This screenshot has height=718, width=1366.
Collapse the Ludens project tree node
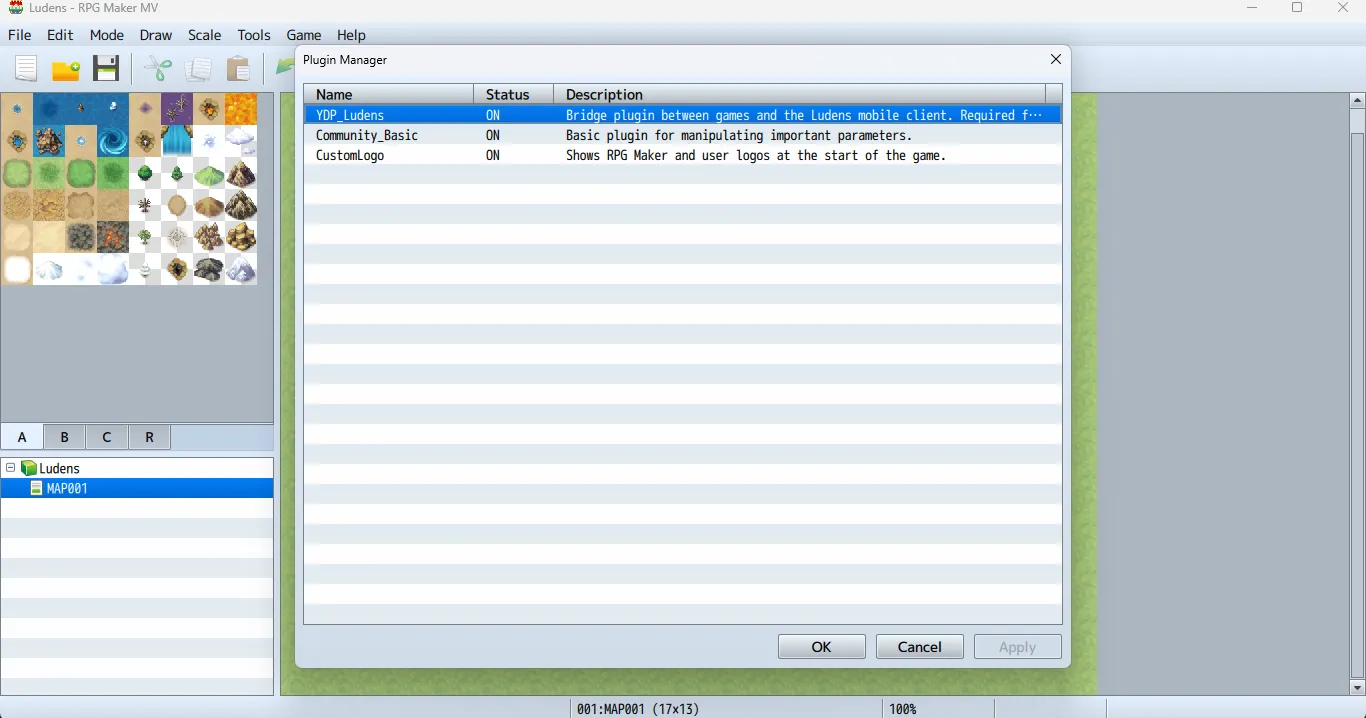click(x=10, y=468)
